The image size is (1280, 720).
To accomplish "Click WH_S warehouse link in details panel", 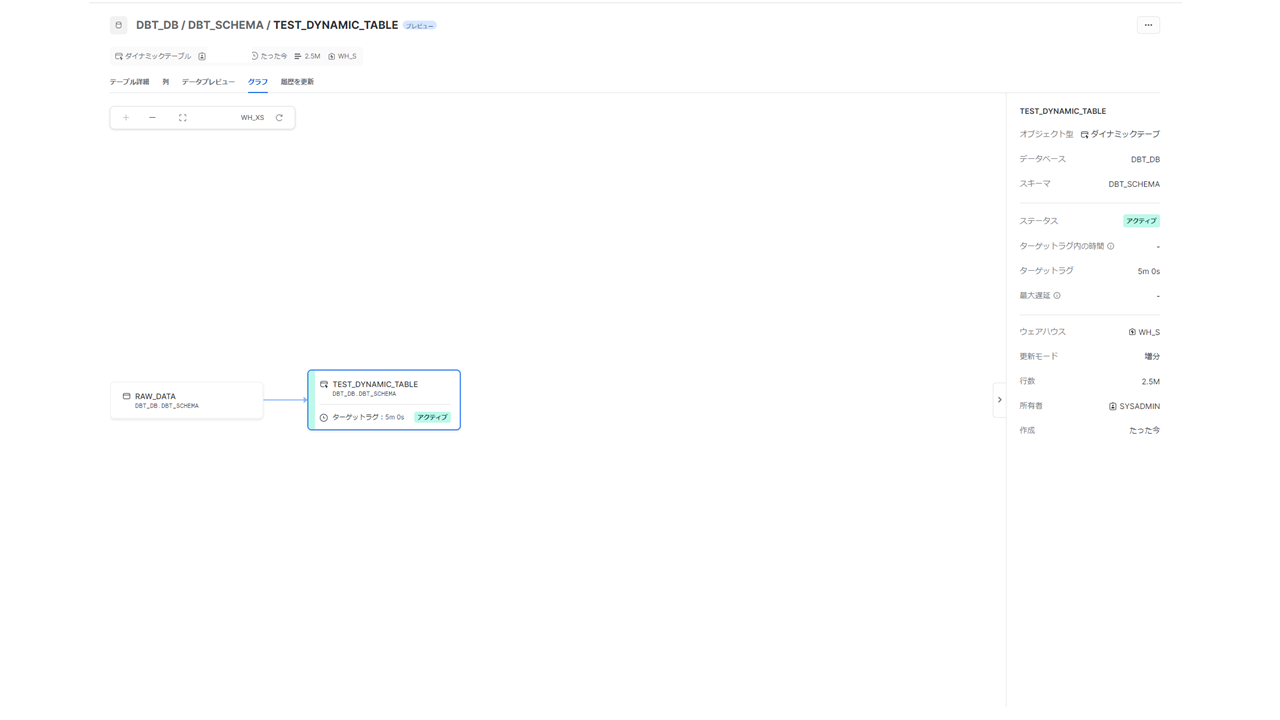I will click(1144, 332).
